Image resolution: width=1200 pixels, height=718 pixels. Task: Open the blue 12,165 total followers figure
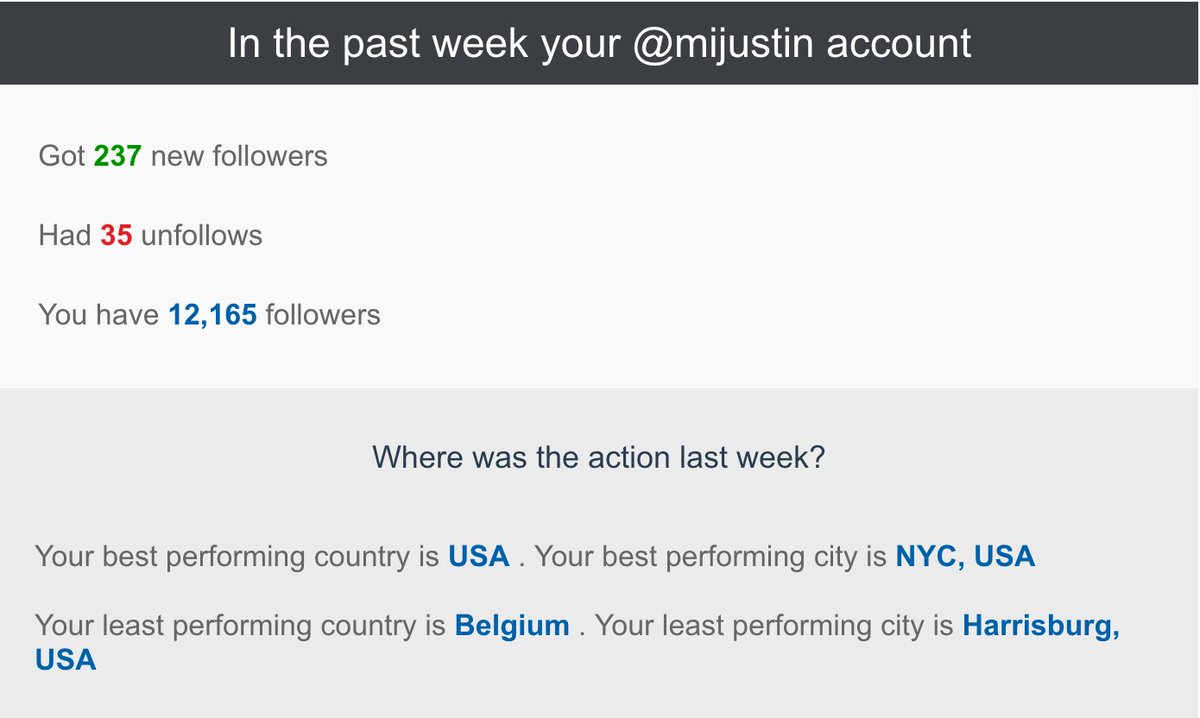212,316
